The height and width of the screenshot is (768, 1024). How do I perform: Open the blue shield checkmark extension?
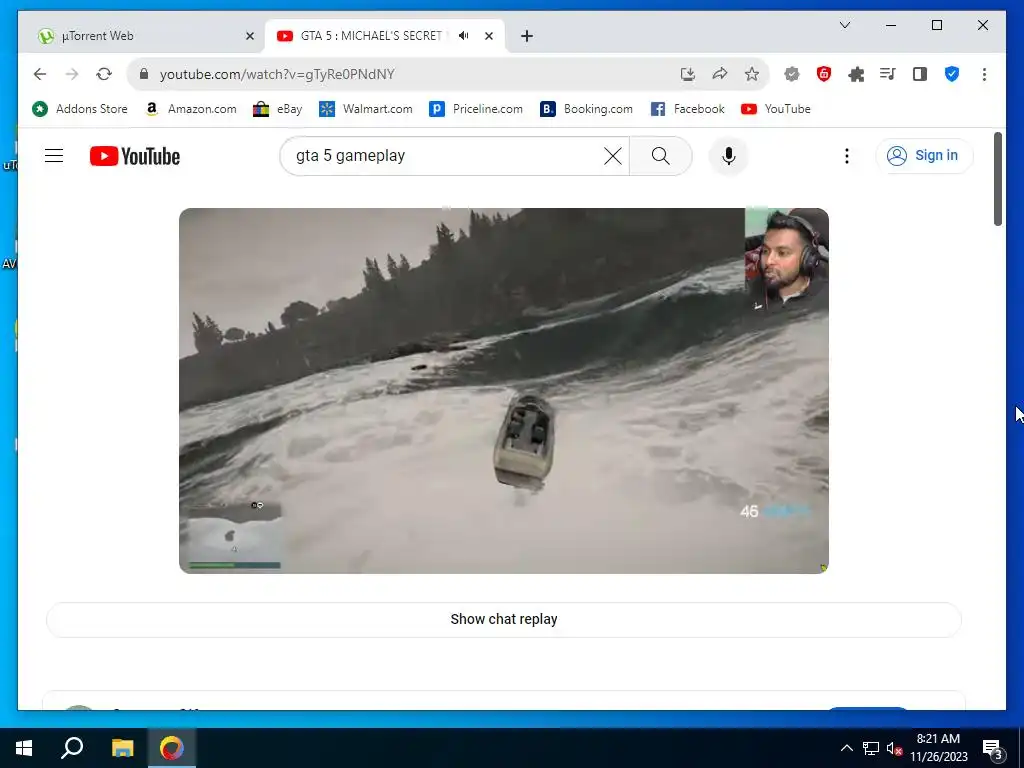[x=952, y=74]
